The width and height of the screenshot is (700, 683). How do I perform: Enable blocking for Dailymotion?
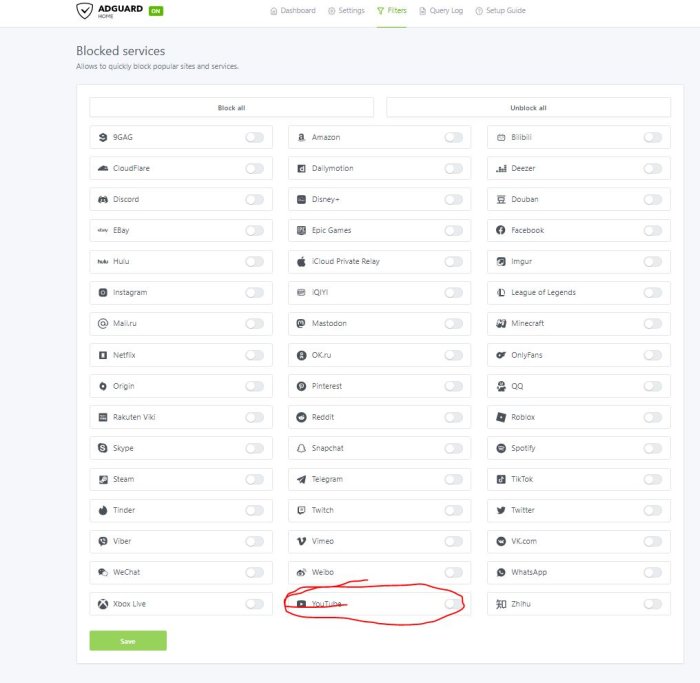click(x=454, y=168)
